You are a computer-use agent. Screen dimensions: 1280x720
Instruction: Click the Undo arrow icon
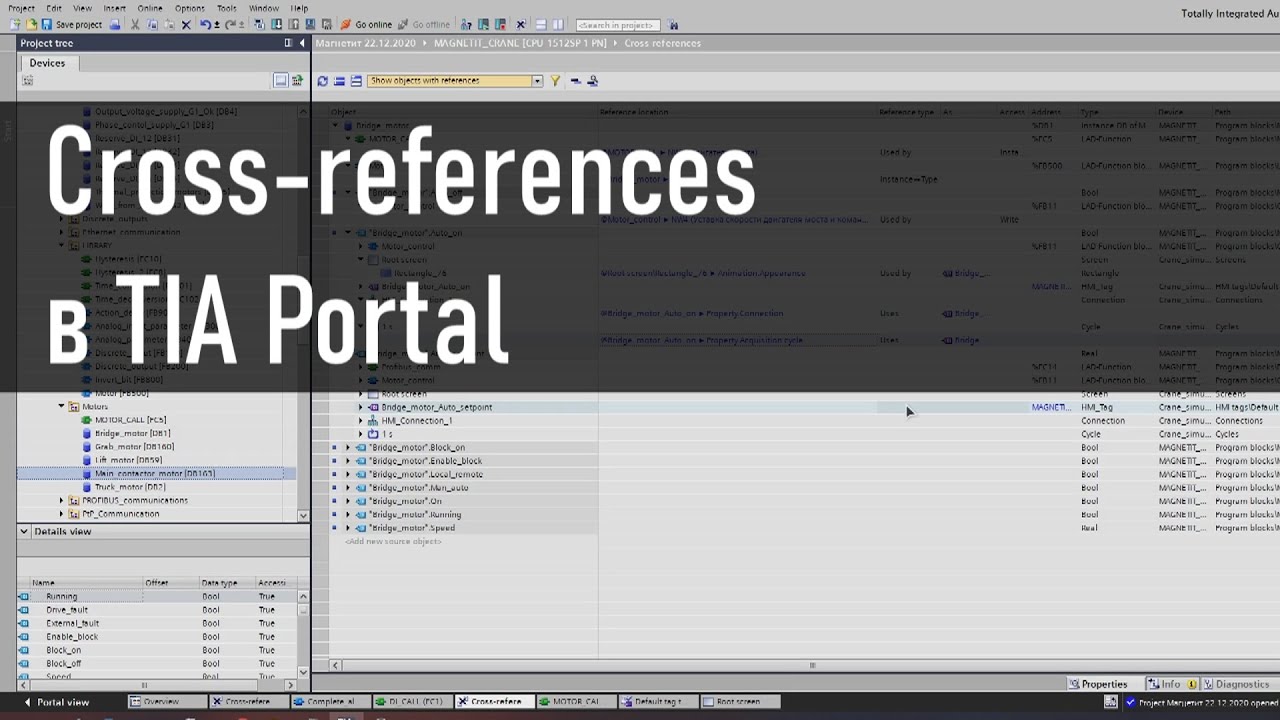(205, 24)
